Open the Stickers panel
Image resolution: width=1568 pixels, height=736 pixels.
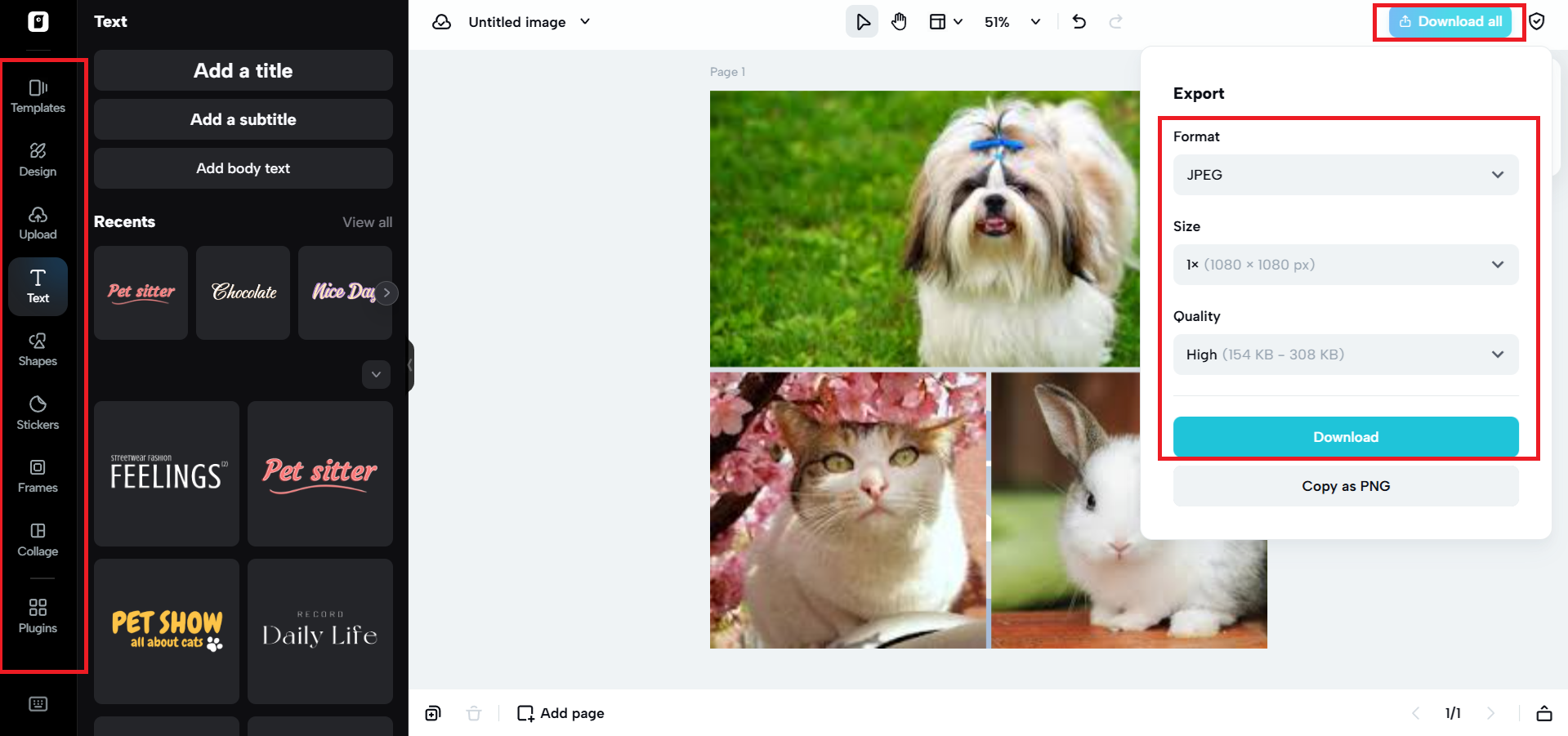pos(38,413)
